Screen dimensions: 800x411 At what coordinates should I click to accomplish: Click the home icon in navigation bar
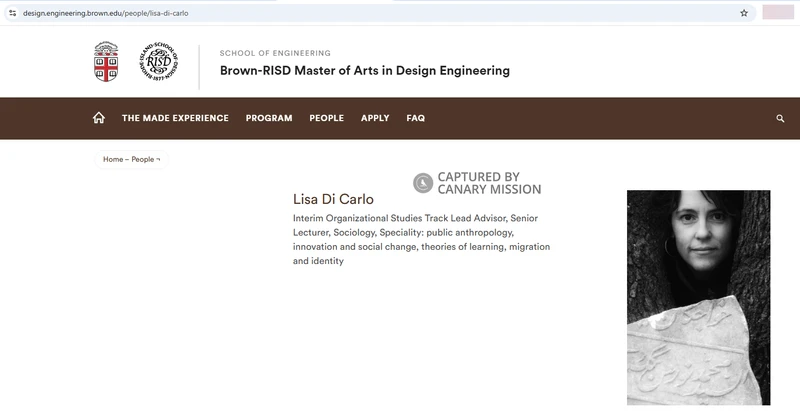coord(99,118)
